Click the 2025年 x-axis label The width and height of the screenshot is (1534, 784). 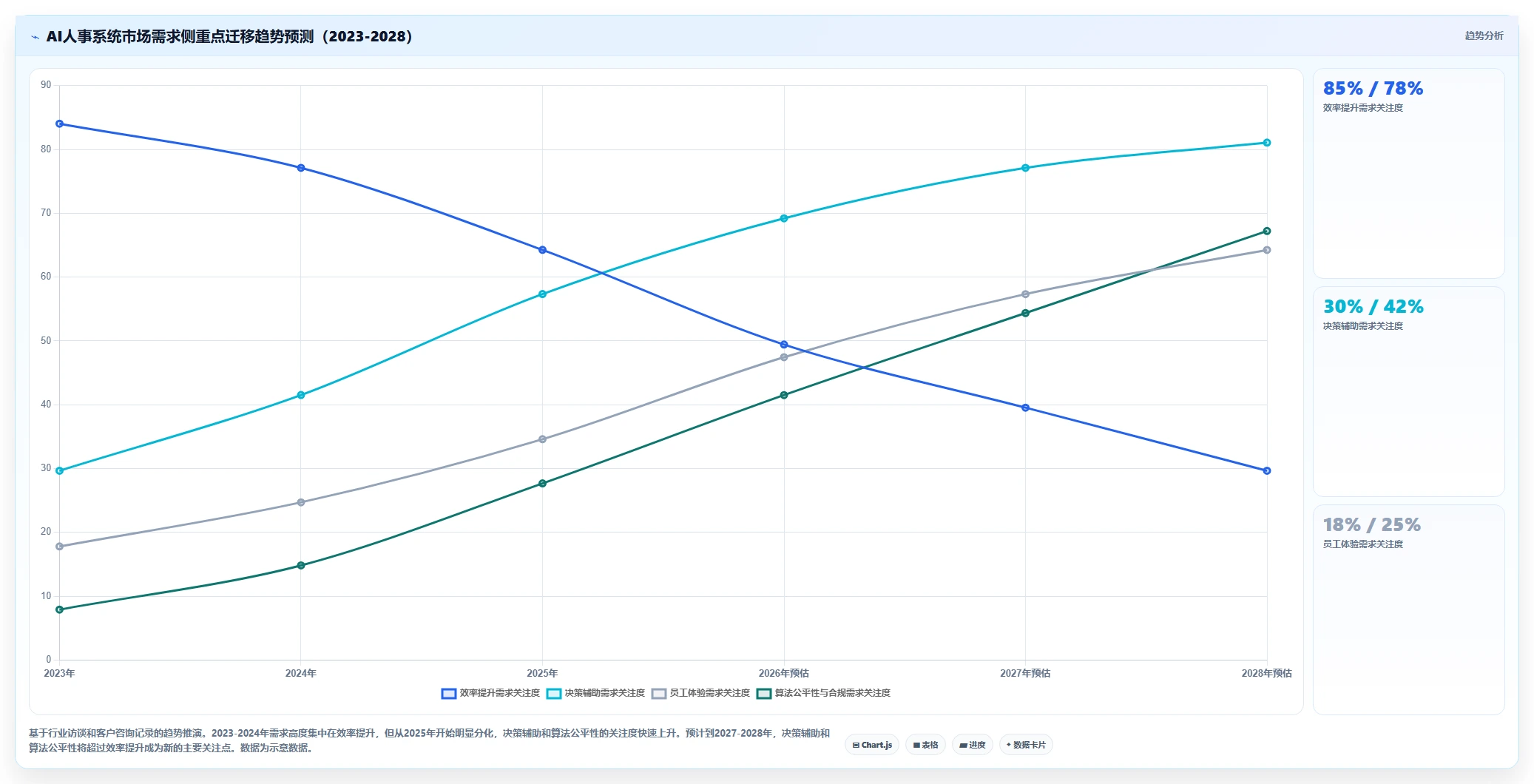pyautogui.click(x=542, y=673)
